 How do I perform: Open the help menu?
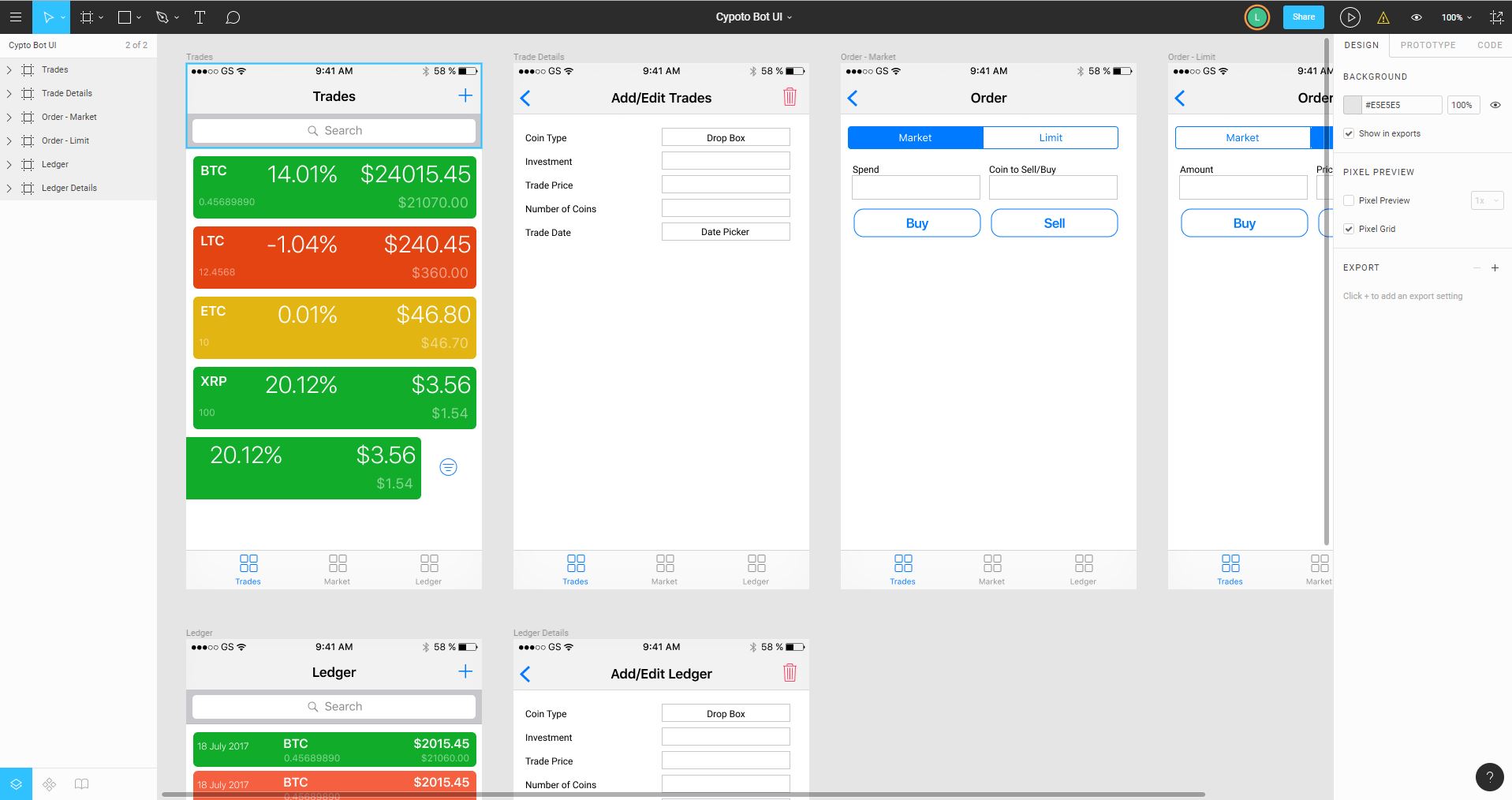(x=1489, y=777)
